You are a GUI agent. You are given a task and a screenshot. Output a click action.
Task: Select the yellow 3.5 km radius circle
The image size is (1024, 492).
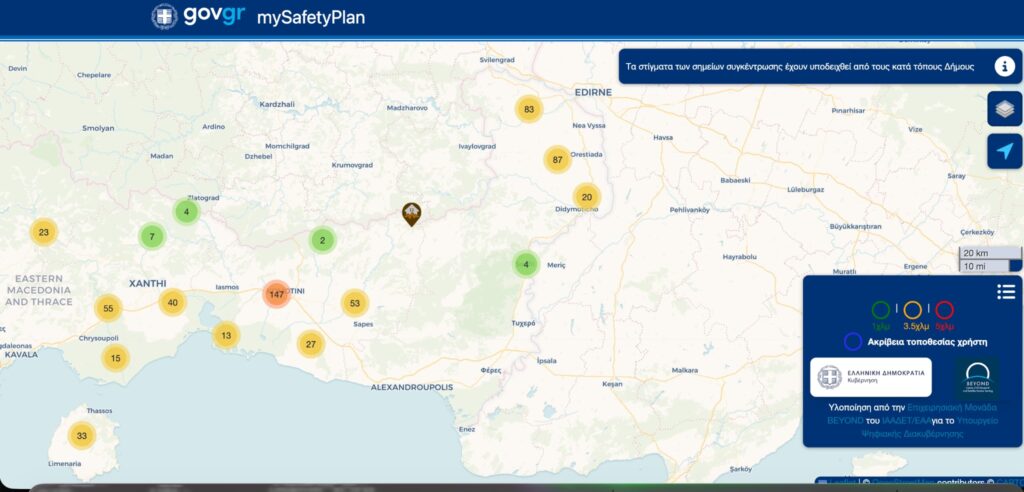pyautogui.click(x=912, y=310)
